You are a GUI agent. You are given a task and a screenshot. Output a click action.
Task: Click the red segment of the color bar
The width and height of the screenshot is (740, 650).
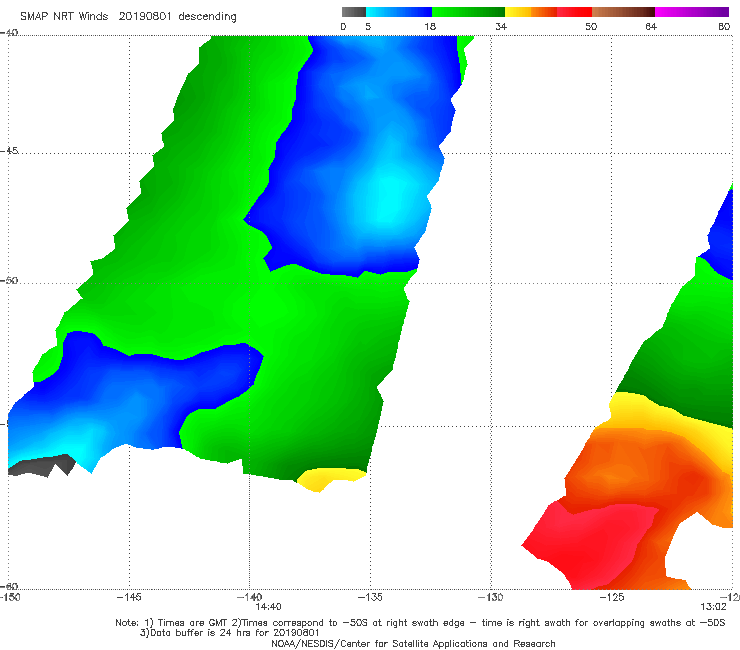tap(574, 12)
